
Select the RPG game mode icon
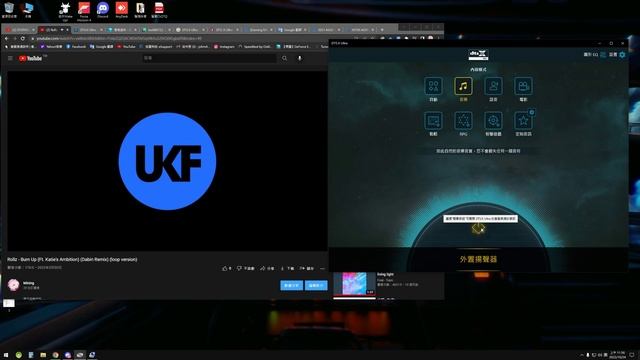463,121
